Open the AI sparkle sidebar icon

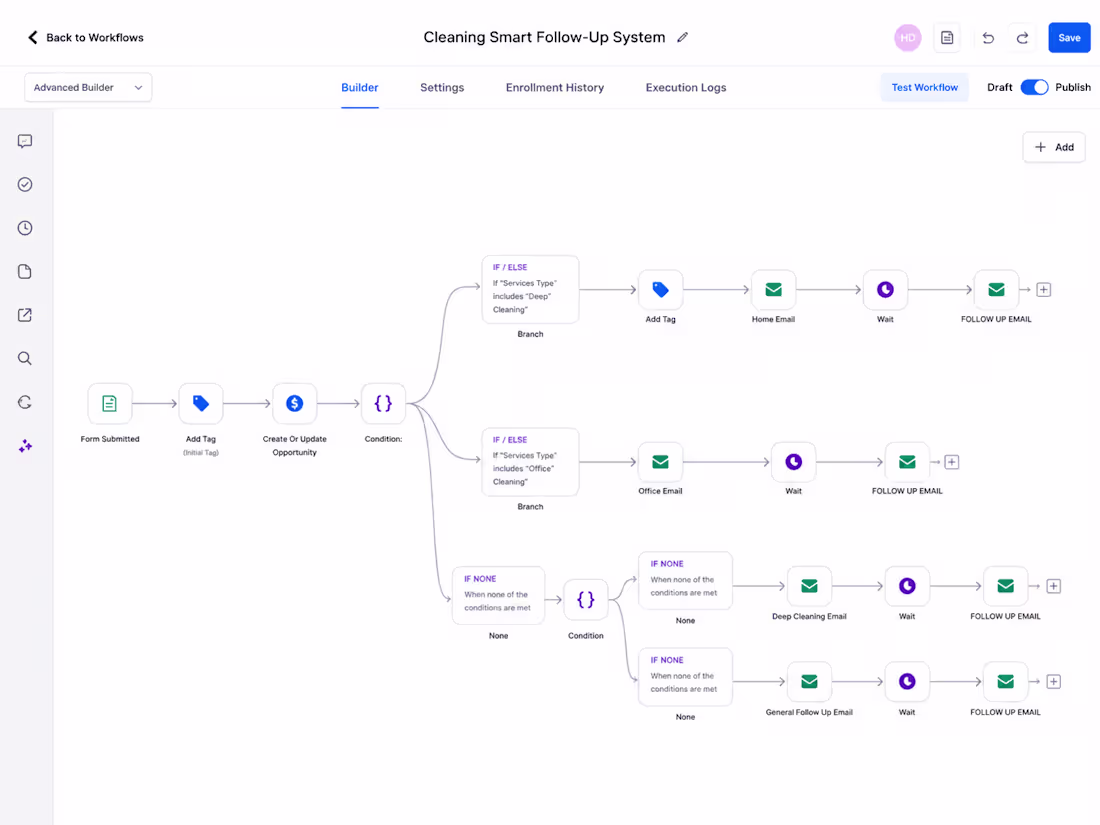coord(25,446)
